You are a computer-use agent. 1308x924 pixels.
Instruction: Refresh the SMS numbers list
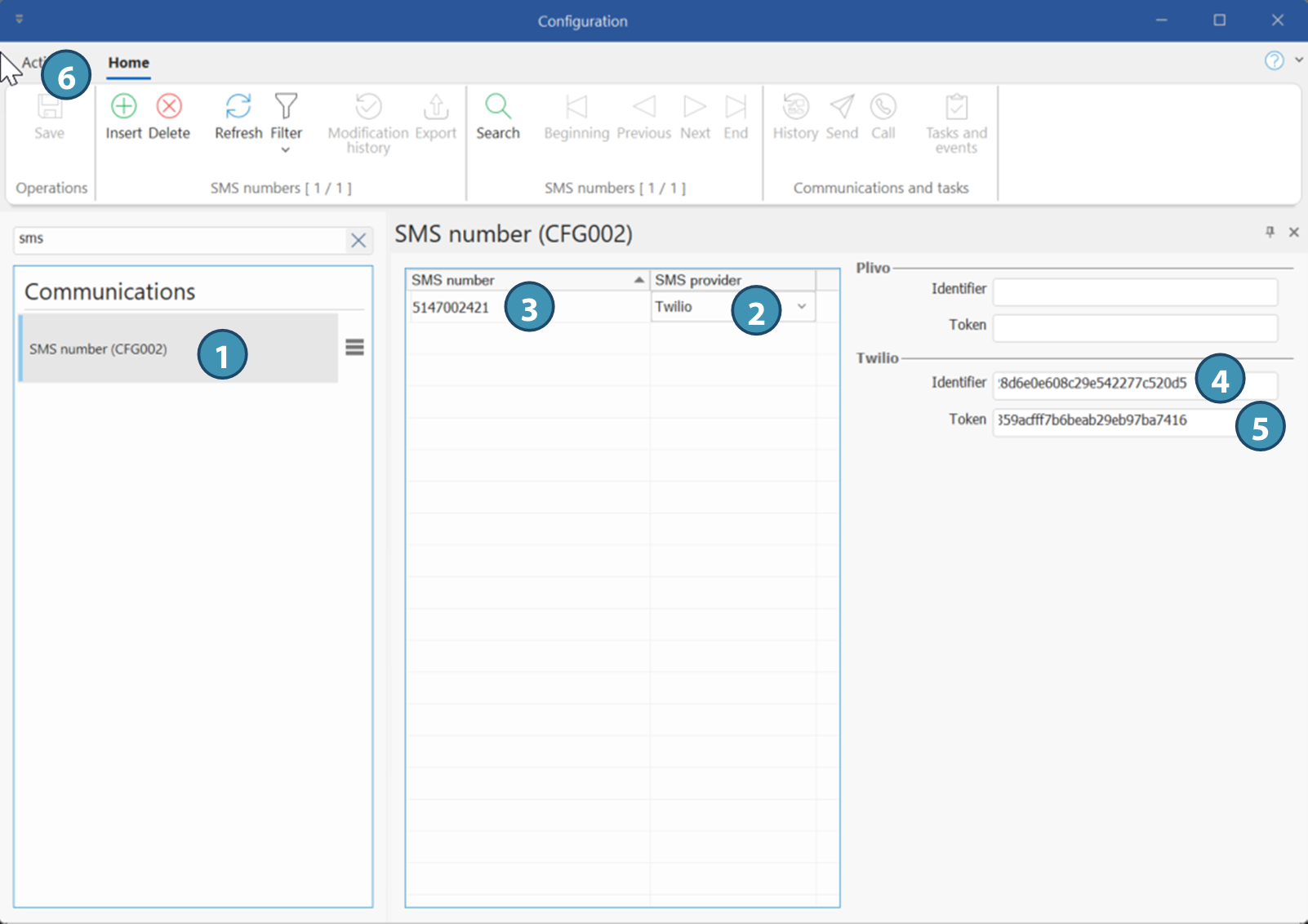pyautogui.click(x=238, y=107)
